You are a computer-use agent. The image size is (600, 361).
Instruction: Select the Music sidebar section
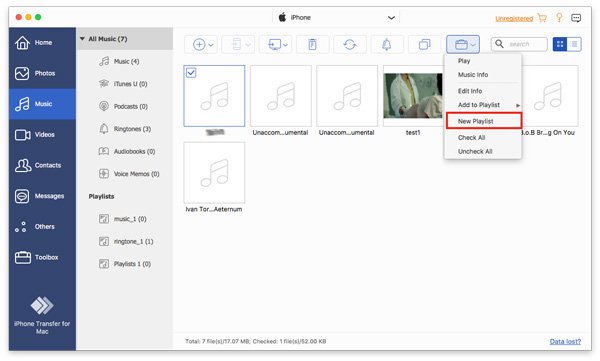pyautogui.click(x=42, y=104)
